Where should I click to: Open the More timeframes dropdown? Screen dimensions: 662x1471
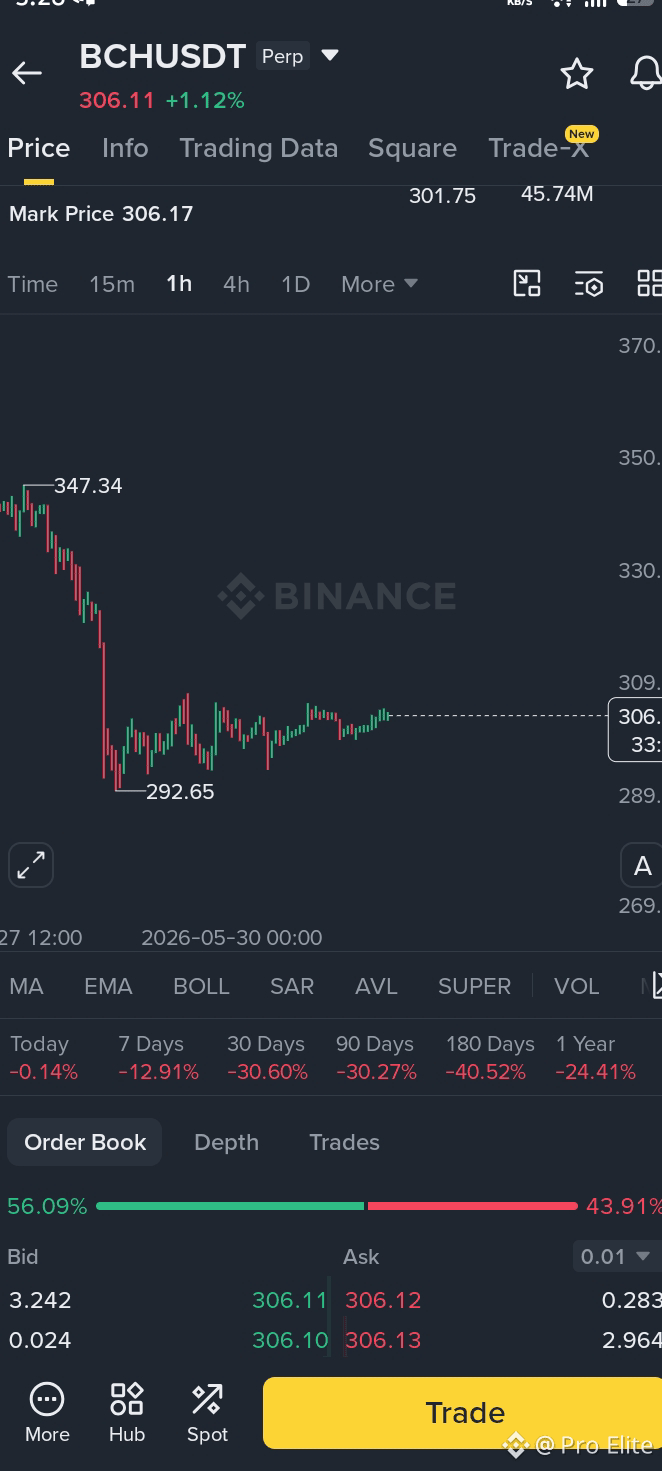click(x=379, y=284)
